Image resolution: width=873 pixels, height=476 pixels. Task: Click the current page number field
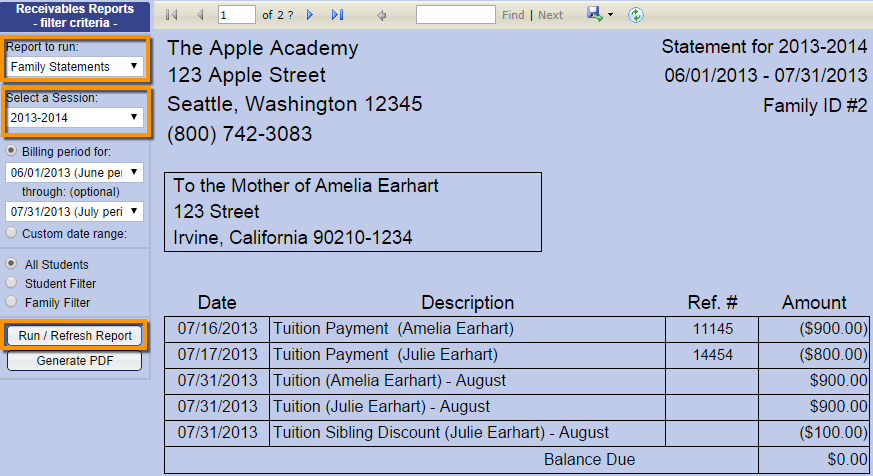tap(236, 15)
